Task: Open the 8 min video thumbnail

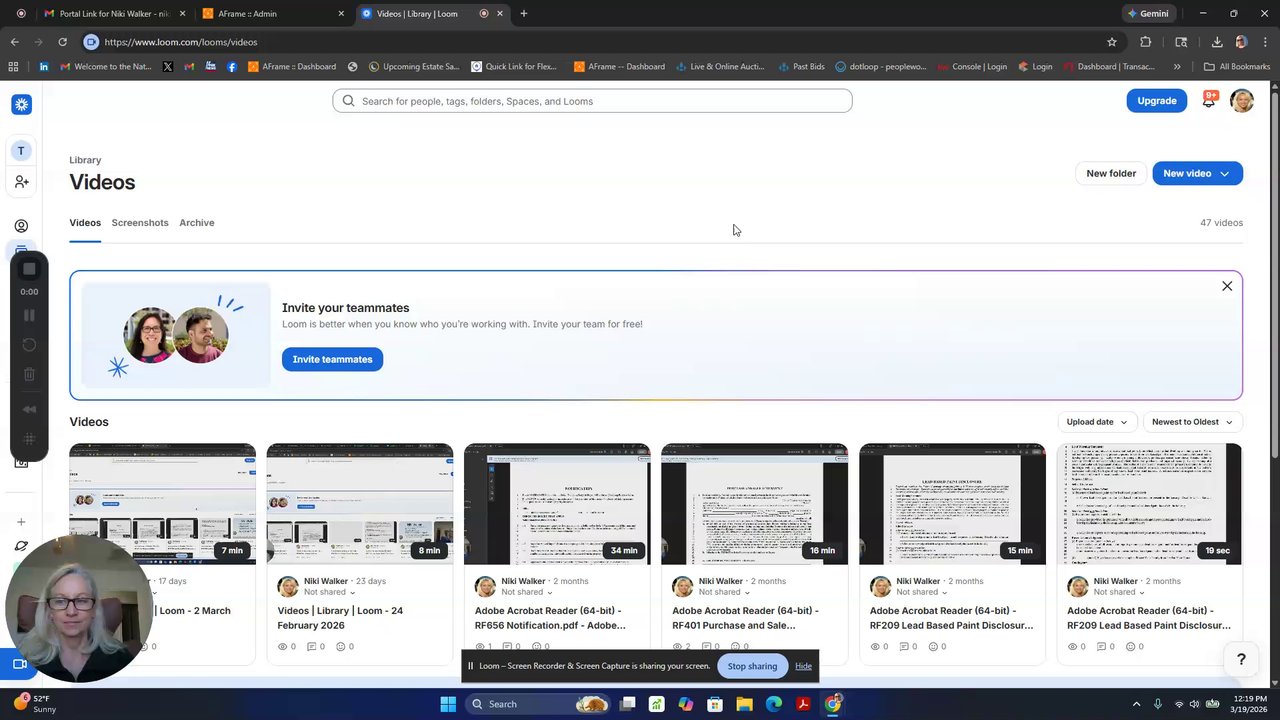Action: [360, 504]
